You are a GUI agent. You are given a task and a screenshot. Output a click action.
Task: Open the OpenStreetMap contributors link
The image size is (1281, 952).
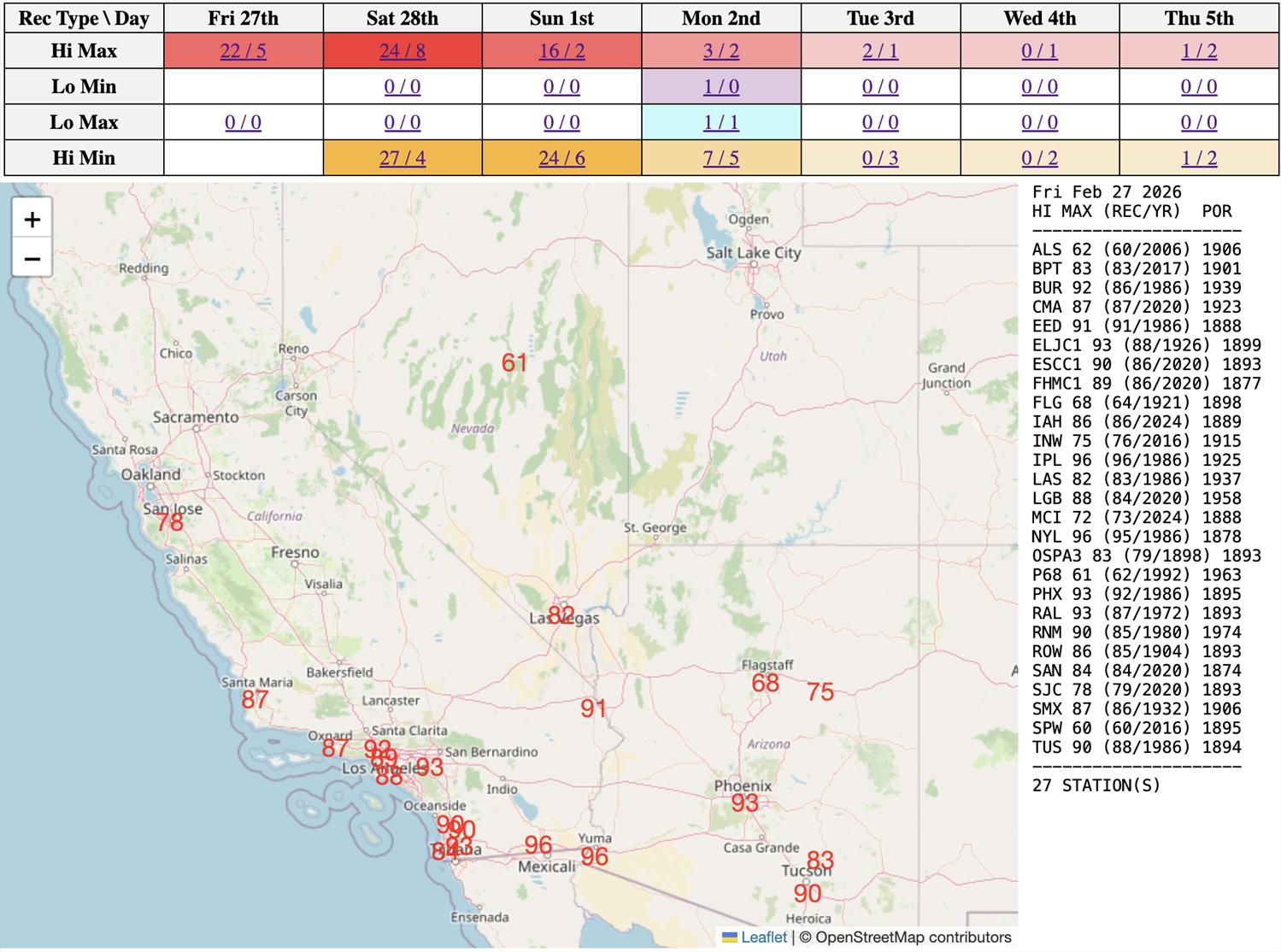(x=913, y=937)
